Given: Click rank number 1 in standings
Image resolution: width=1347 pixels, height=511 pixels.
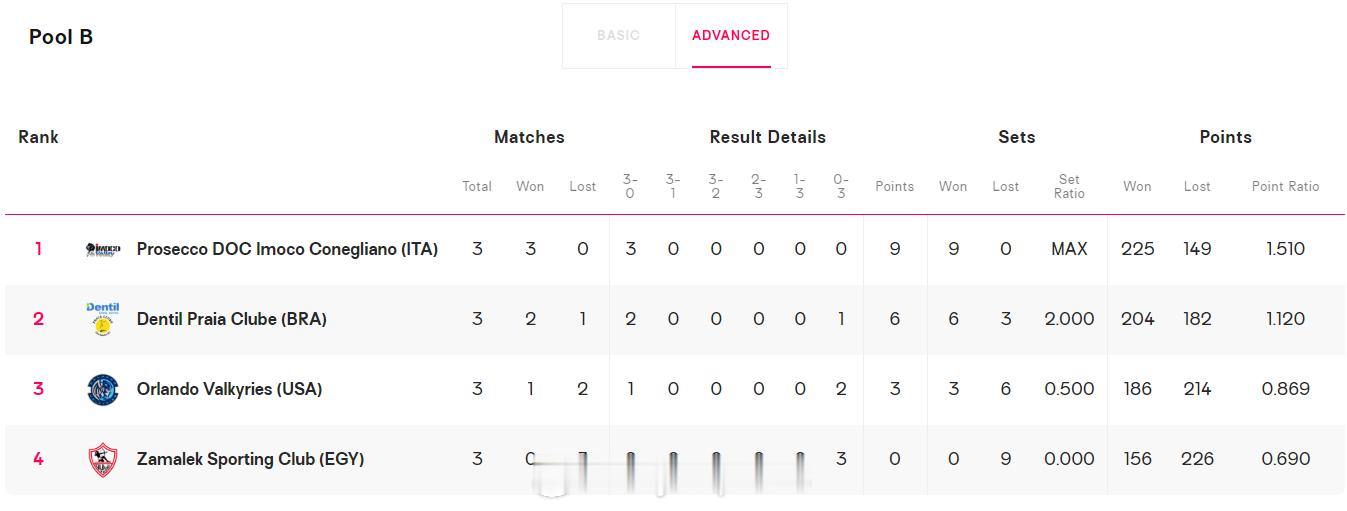Looking at the screenshot, I should 38,249.
